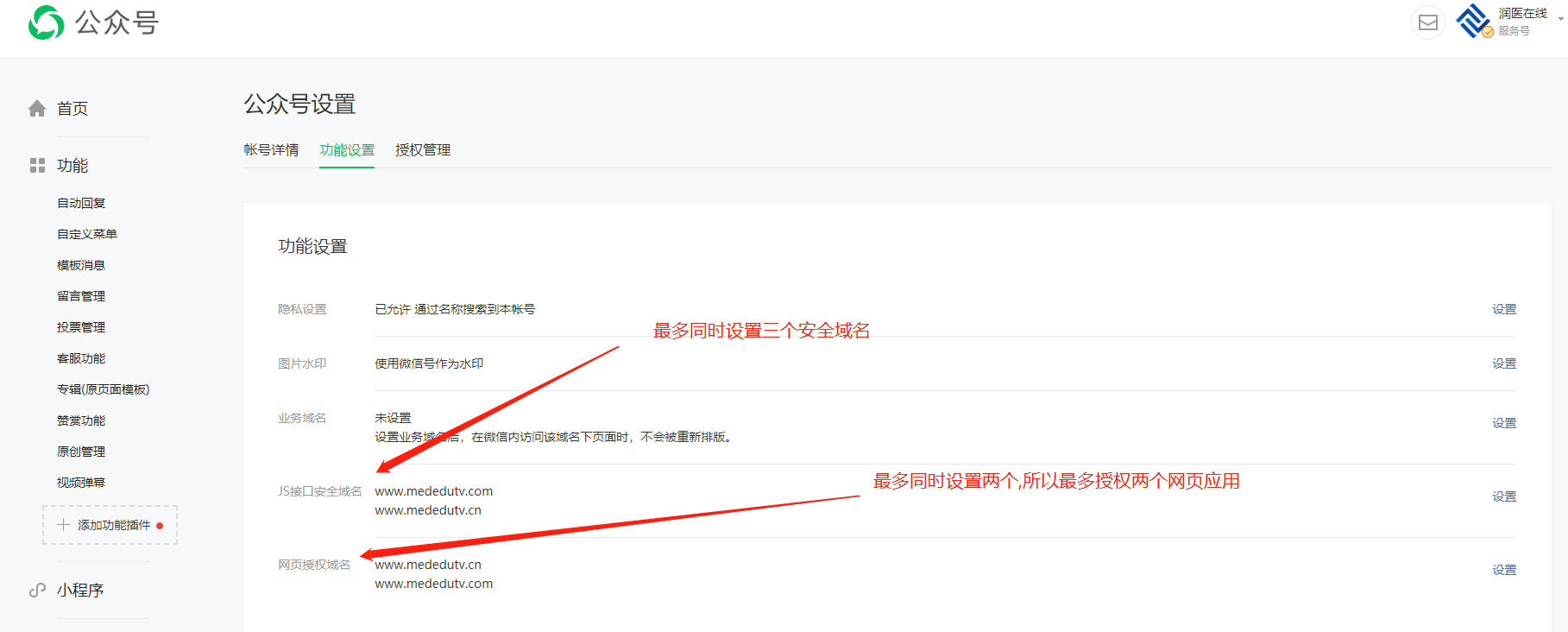Open 原创管理 in the sidebar

(81, 452)
